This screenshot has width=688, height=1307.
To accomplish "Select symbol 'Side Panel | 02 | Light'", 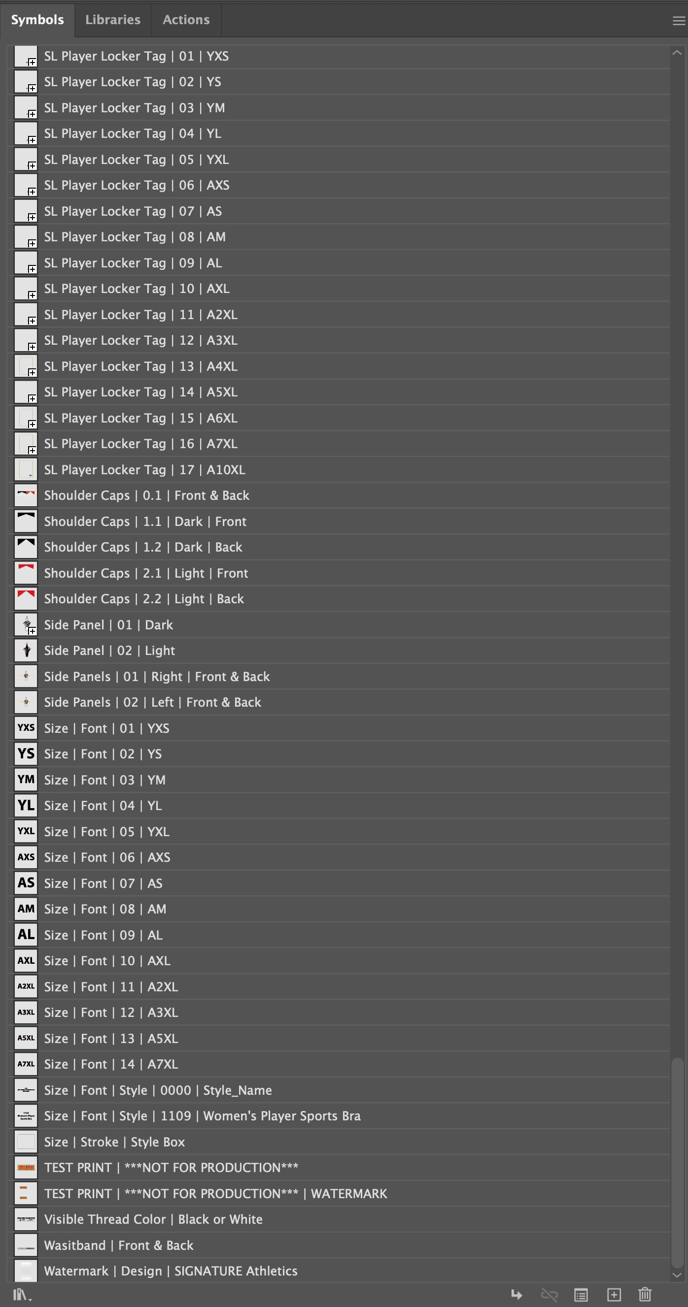I will click(109, 651).
